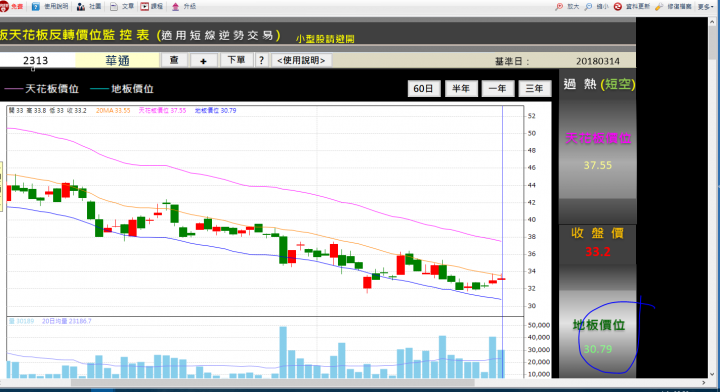Click the 天花板價位 legend entry

pyautogui.click(x=42, y=89)
